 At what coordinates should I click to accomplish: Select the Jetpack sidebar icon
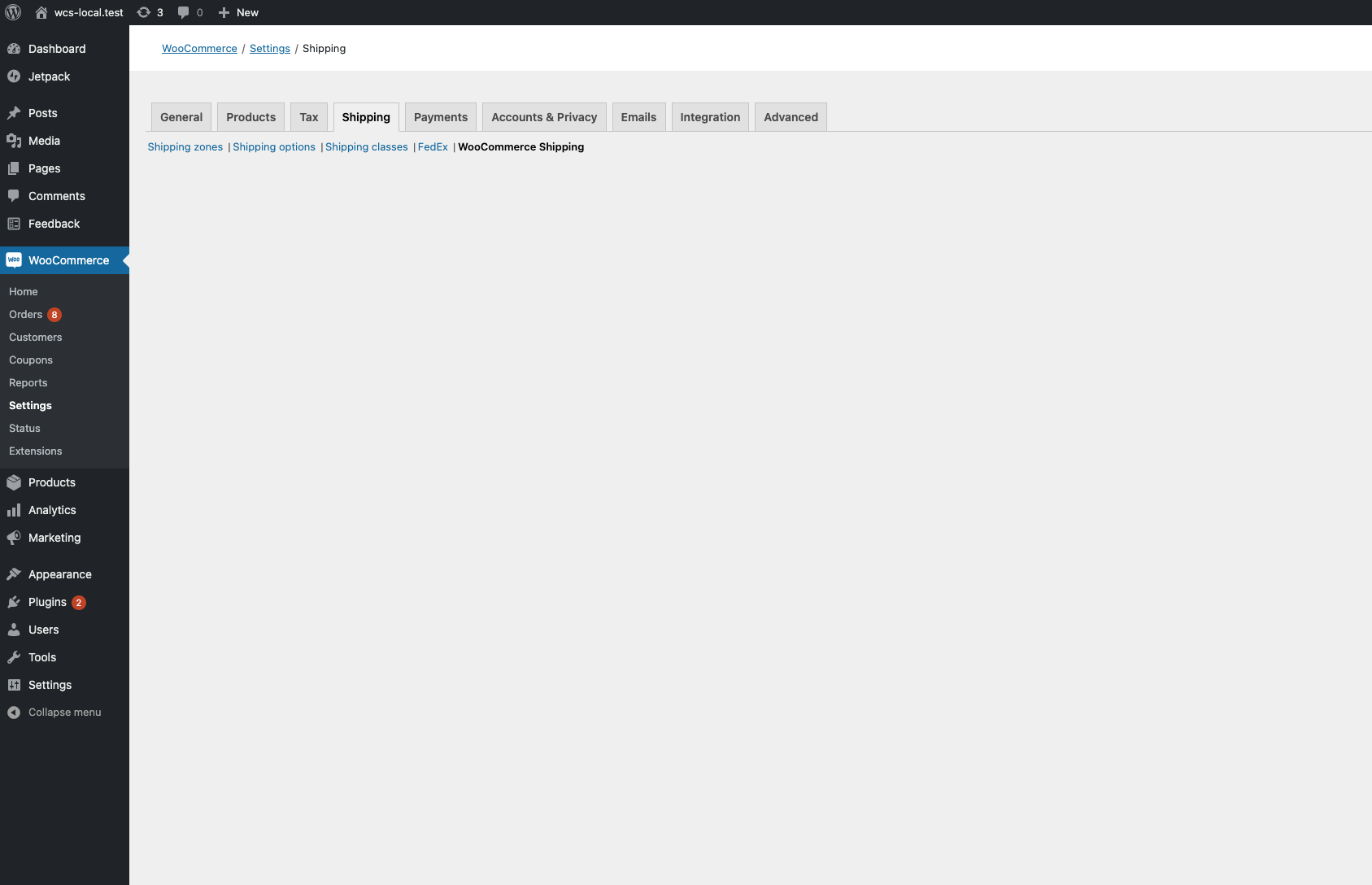15,76
